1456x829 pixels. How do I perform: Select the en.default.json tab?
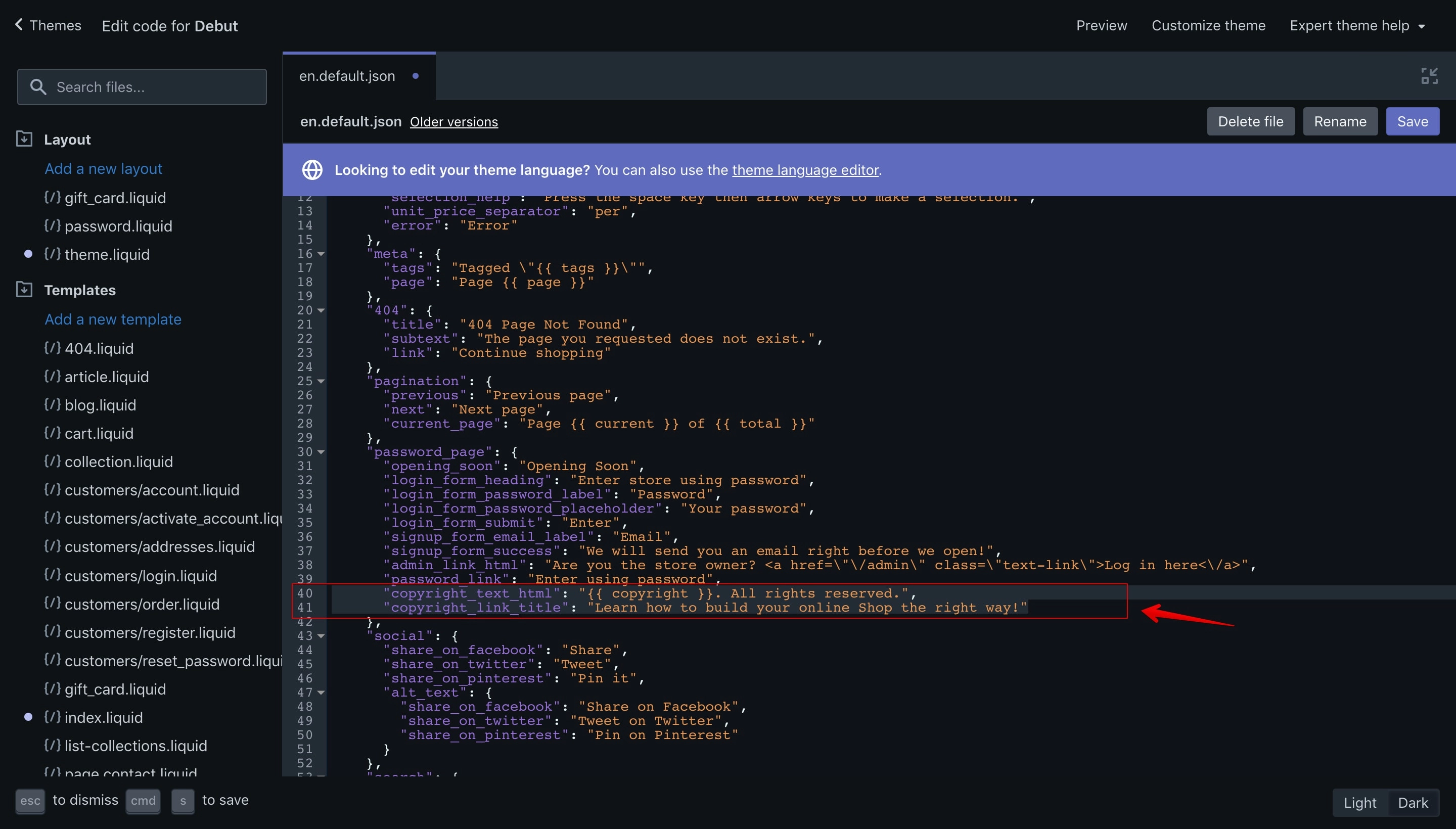[x=359, y=76]
